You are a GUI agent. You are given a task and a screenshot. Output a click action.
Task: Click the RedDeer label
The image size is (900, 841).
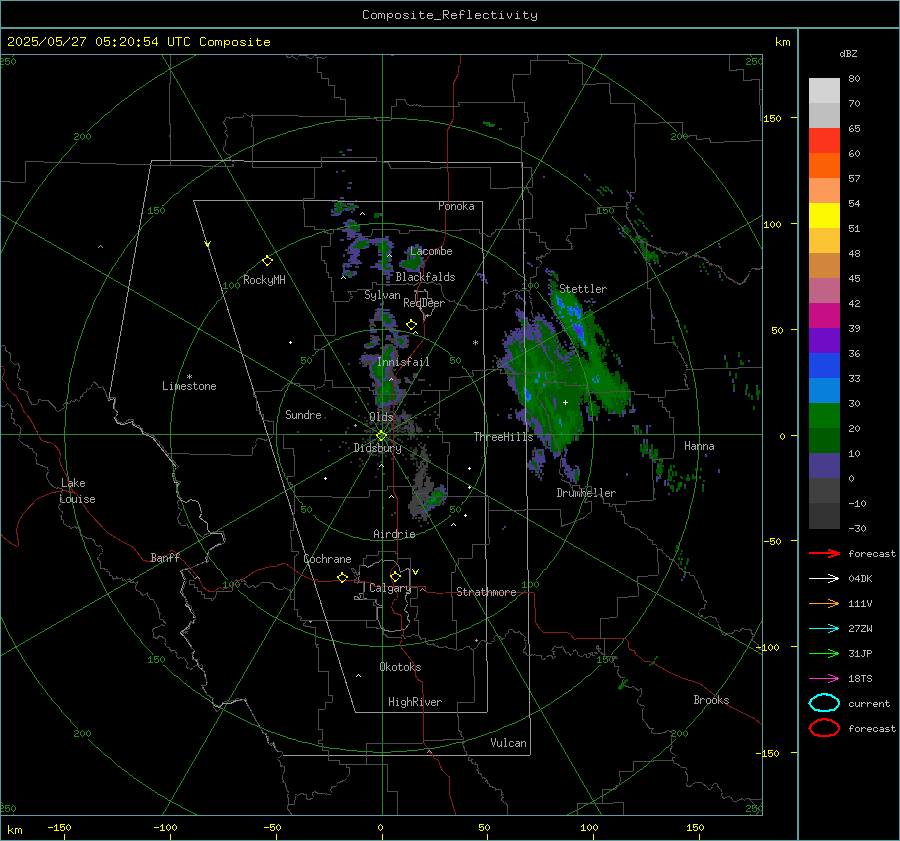tap(424, 303)
